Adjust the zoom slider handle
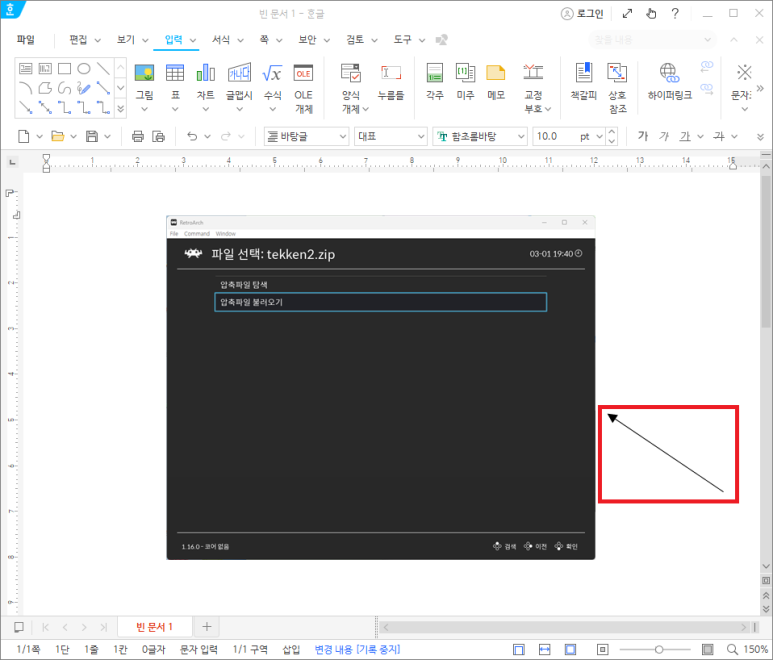 point(659,649)
